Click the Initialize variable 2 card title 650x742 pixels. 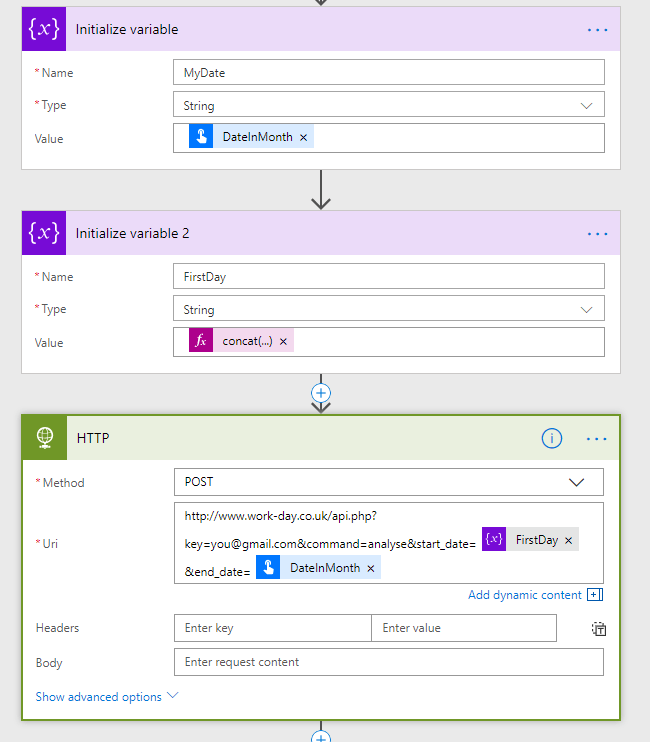(132, 233)
